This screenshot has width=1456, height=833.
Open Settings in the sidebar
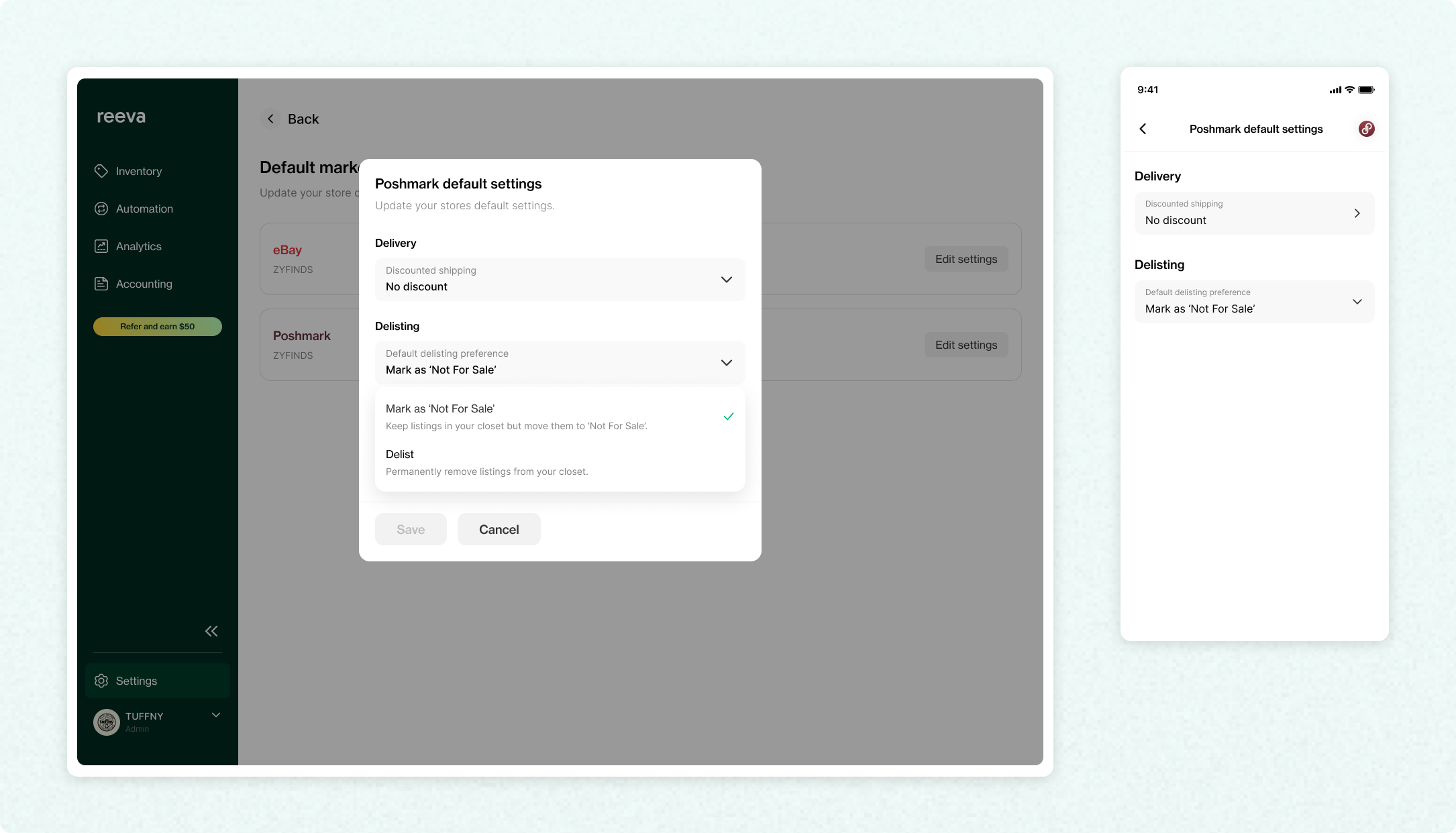click(x=158, y=681)
